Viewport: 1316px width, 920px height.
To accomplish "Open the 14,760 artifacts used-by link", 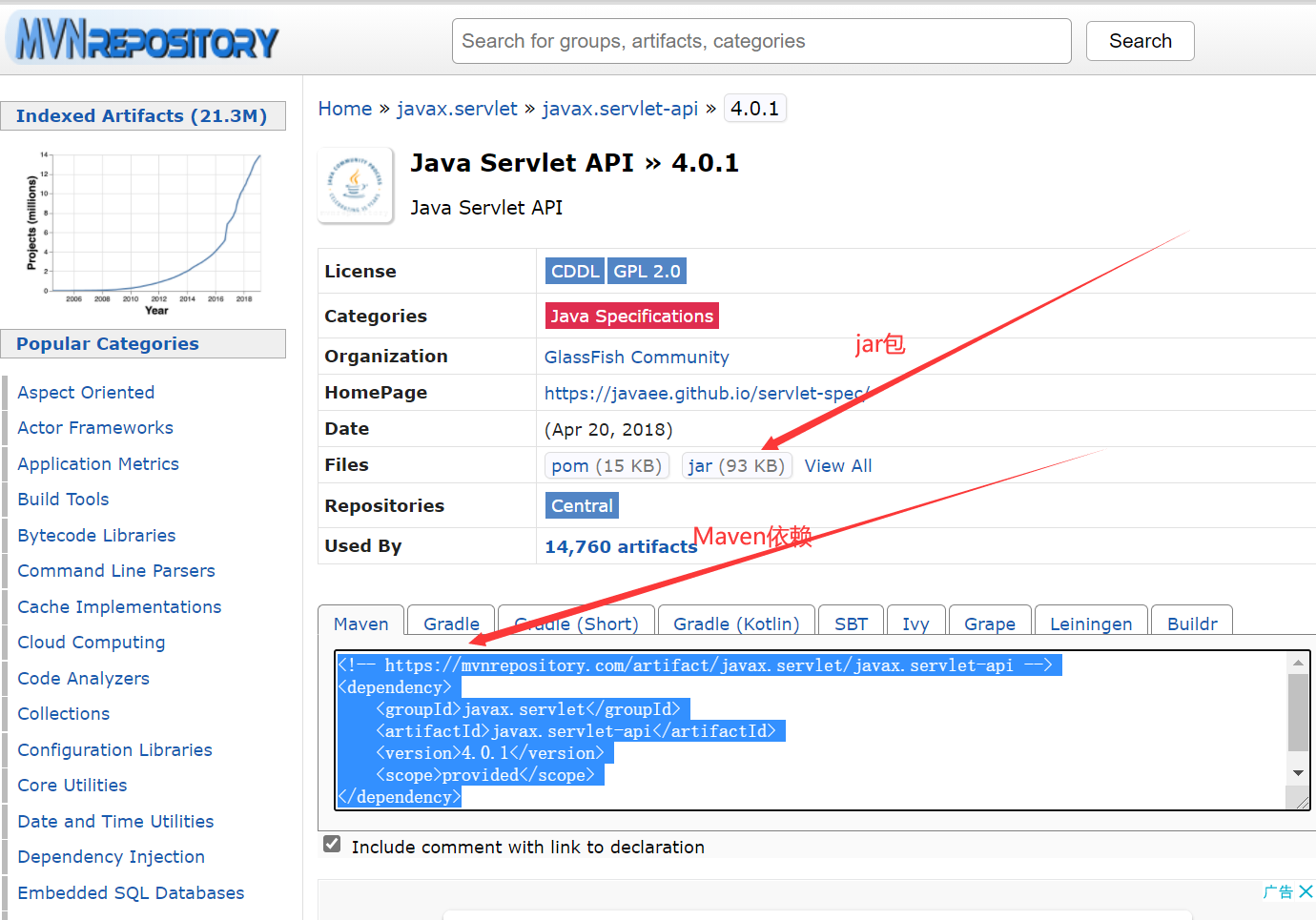I will coord(621,546).
